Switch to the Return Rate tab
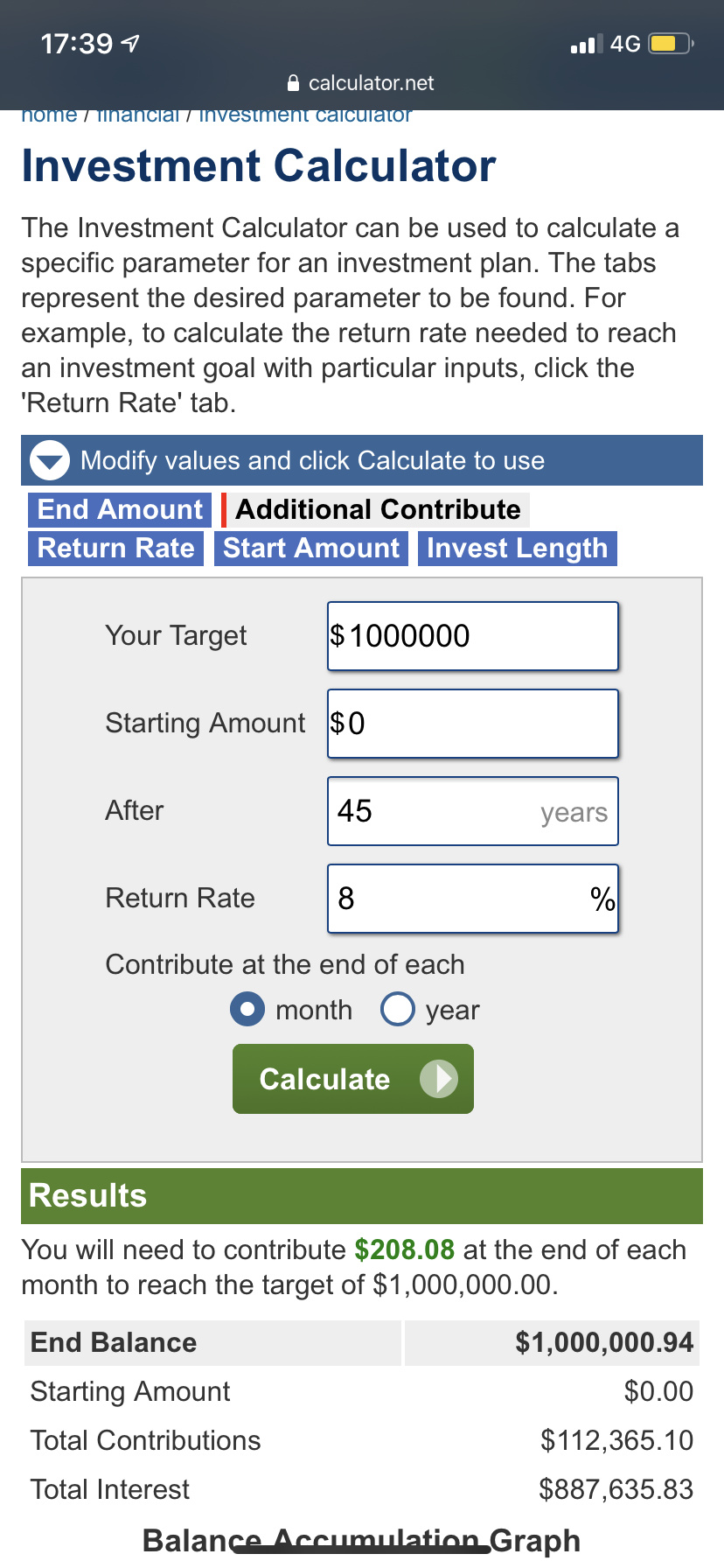Image resolution: width=724 pixels, height=1568 pixels. pyautogui.click(x=116, y=548)
